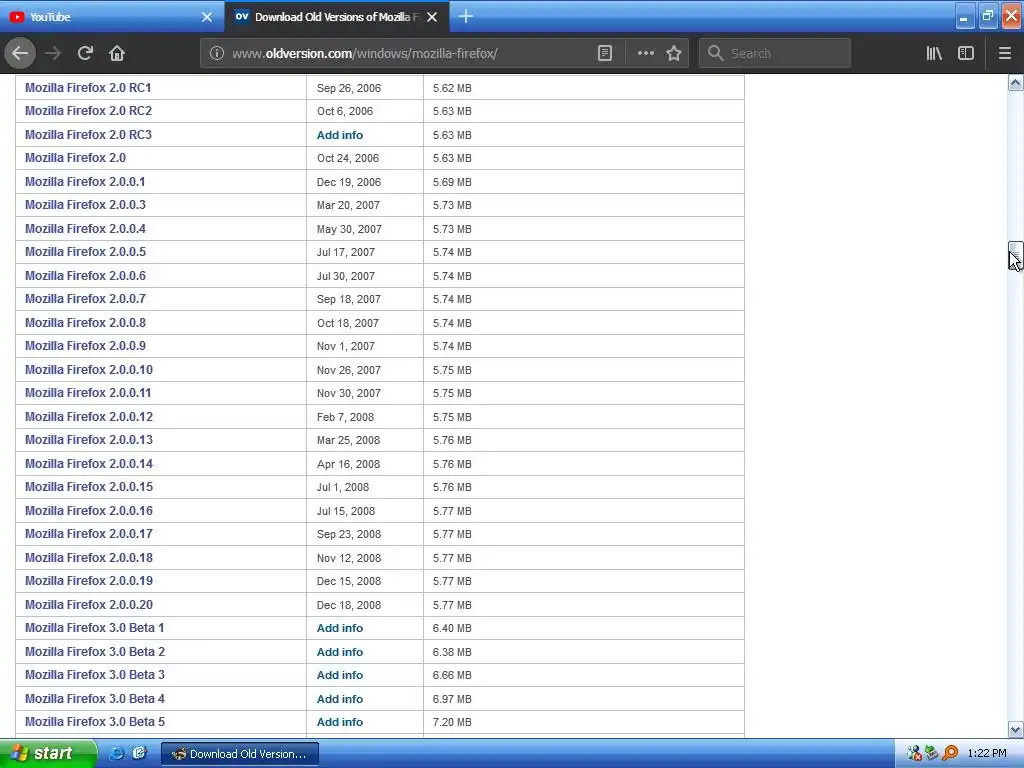Click the taskbar clock showing 1:22 PM
The image size is (1024, 768).
pyautogui.click(x=987, y=753)
